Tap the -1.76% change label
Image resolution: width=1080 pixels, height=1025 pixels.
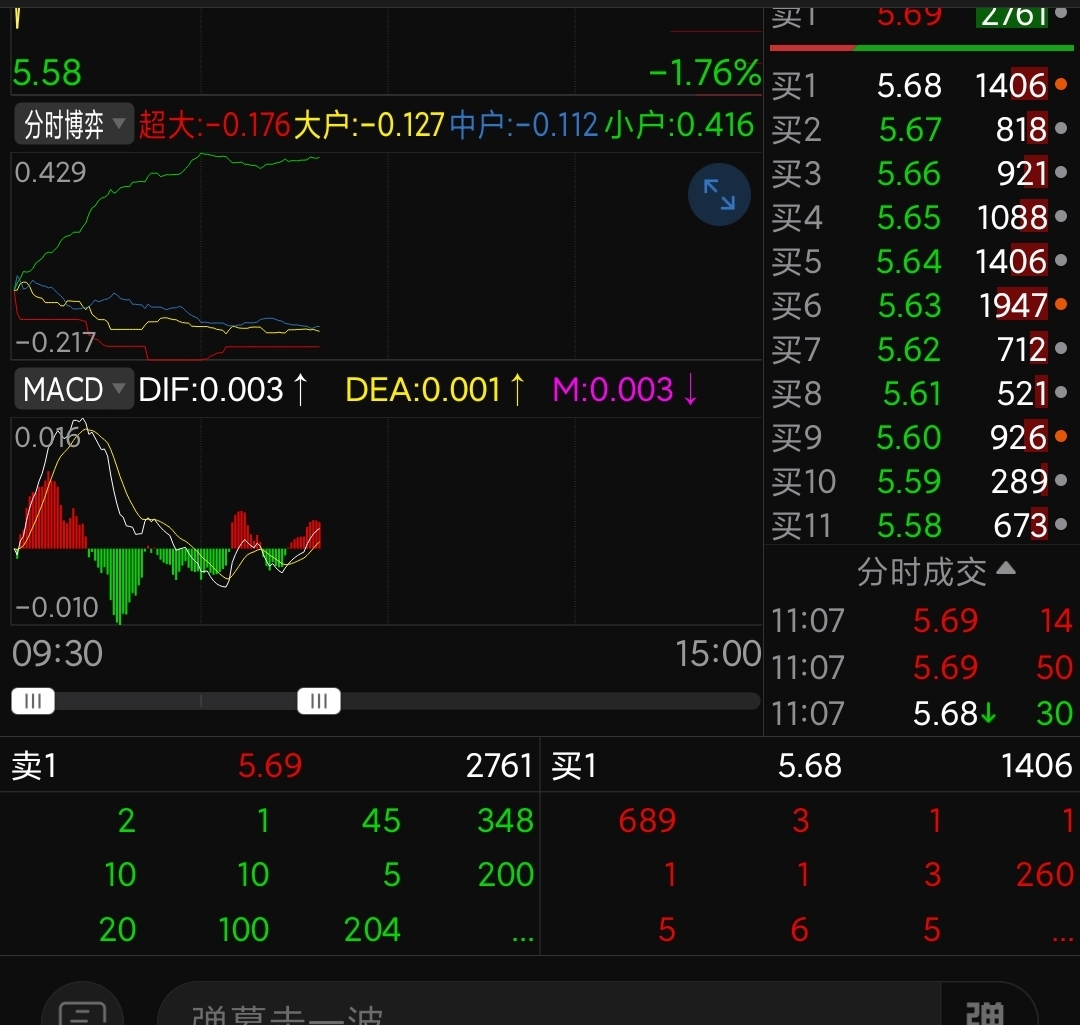[705, 73]
